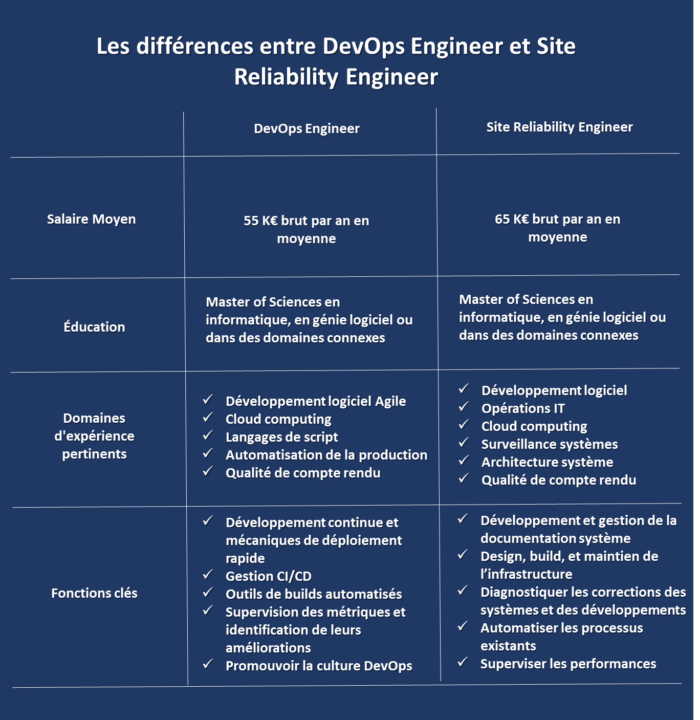The image size is (700, 720).
Task: Select 'Superviser les performances' item
Action: pyautogui.click(x=568, y=664)
